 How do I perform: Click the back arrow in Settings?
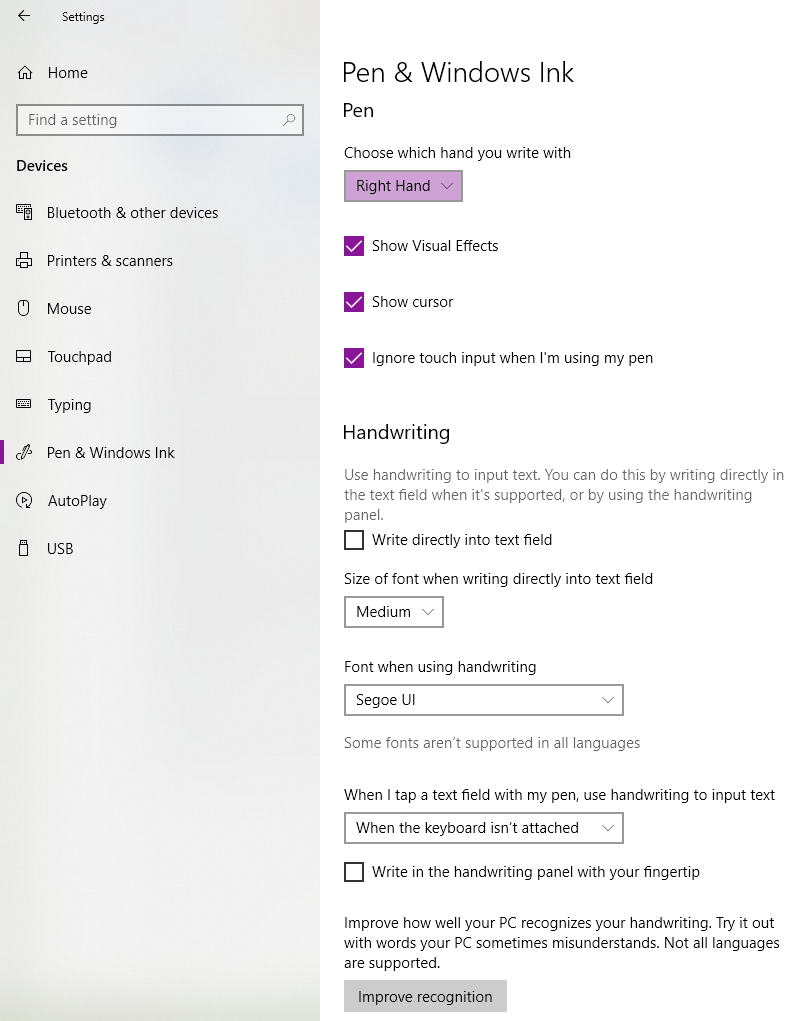[22, 16]
